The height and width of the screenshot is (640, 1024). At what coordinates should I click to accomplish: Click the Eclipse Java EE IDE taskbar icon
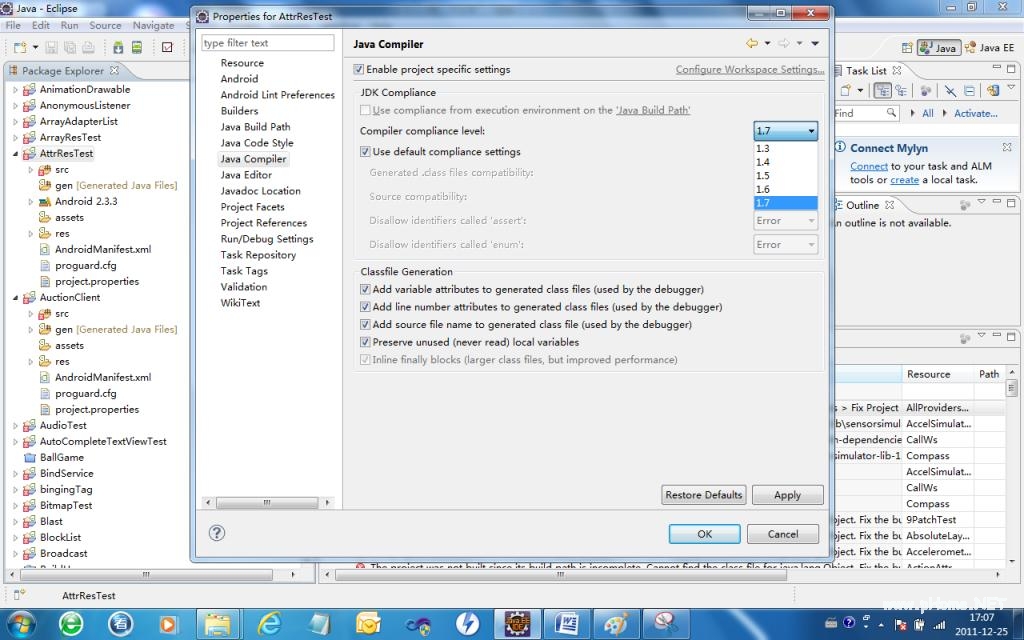(517, 624)
